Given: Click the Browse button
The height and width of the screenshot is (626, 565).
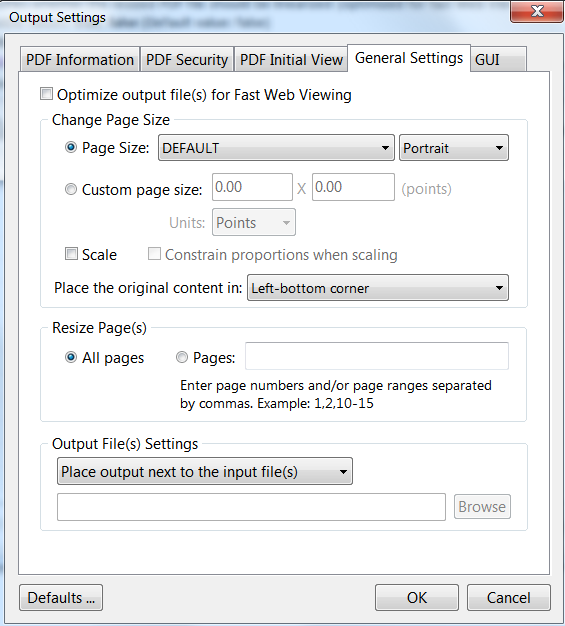Looking at the screenshot, I should pos(482,507).
